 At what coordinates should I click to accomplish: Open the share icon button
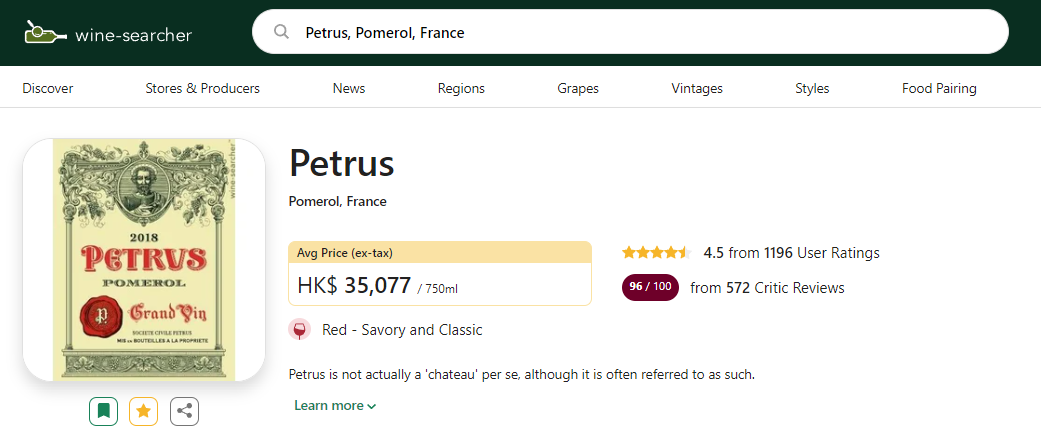click(184, 410)
